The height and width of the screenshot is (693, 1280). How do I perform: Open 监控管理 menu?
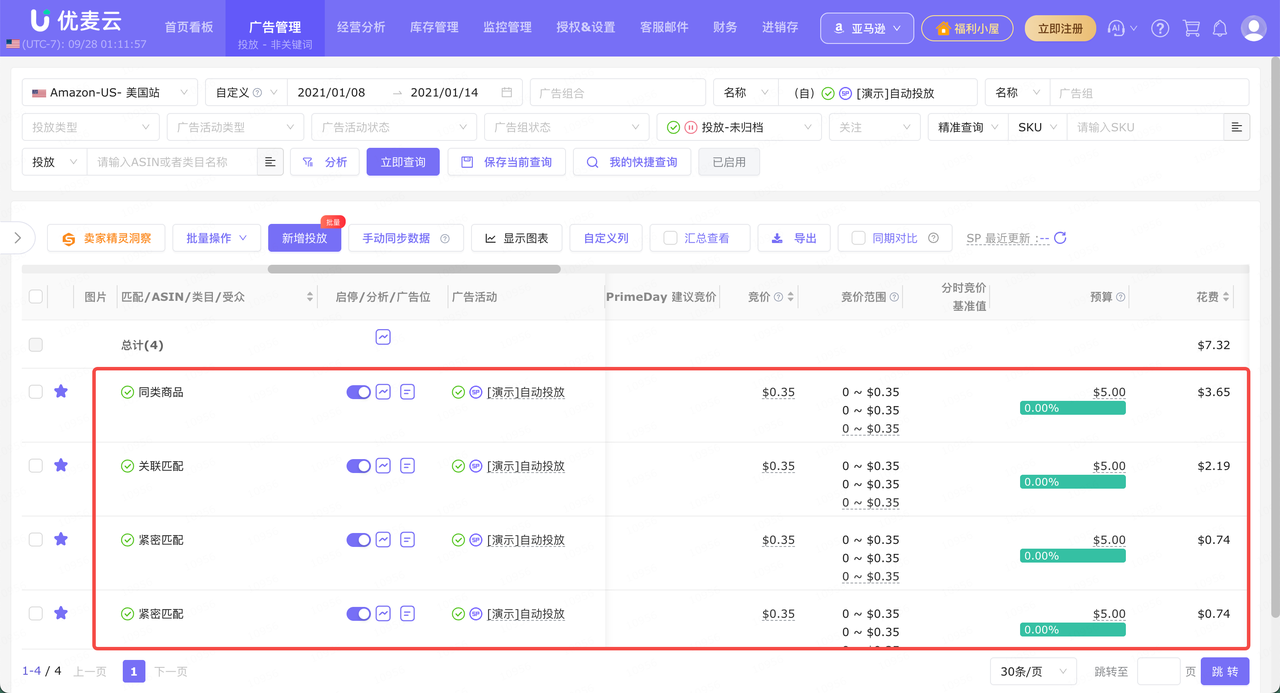click(507, 27)
